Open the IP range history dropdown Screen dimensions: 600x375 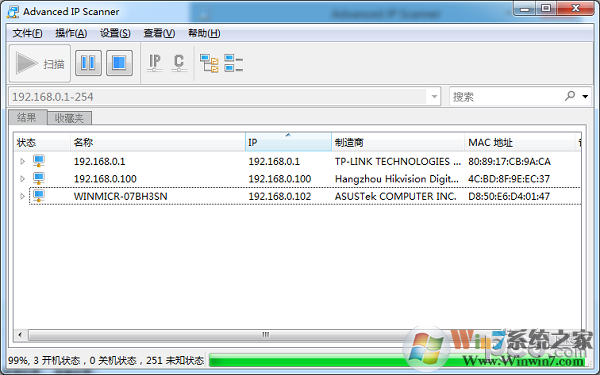tap(434, 97)
